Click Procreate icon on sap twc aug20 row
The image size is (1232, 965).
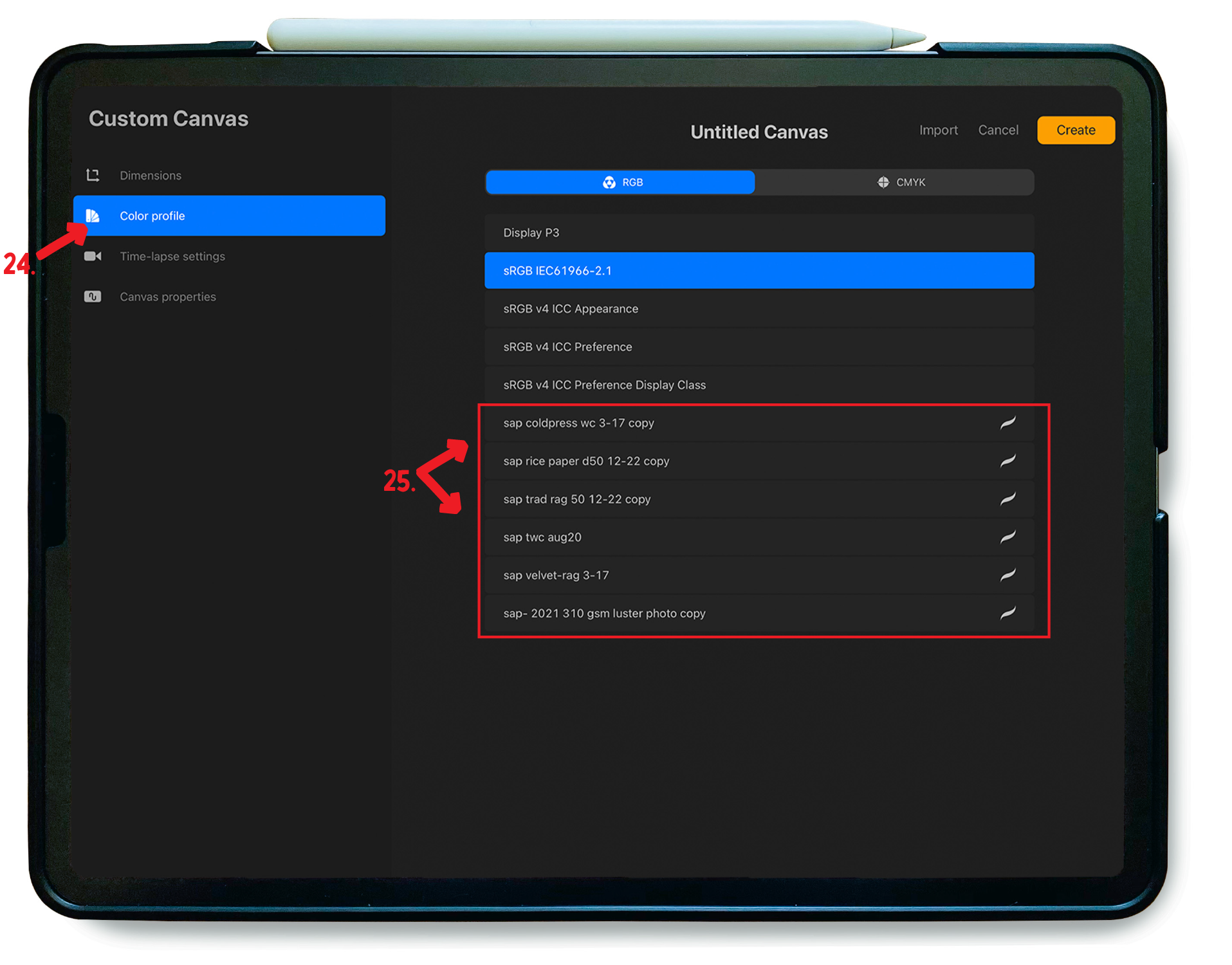point(1007,537)
